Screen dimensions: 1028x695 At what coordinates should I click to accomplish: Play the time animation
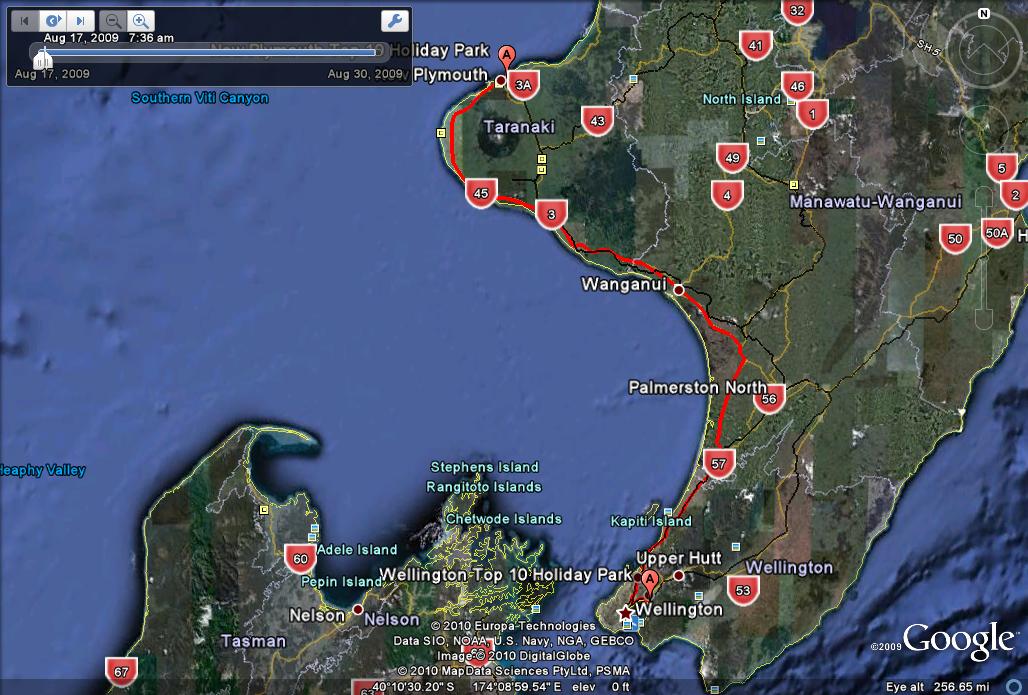point(53,20)
